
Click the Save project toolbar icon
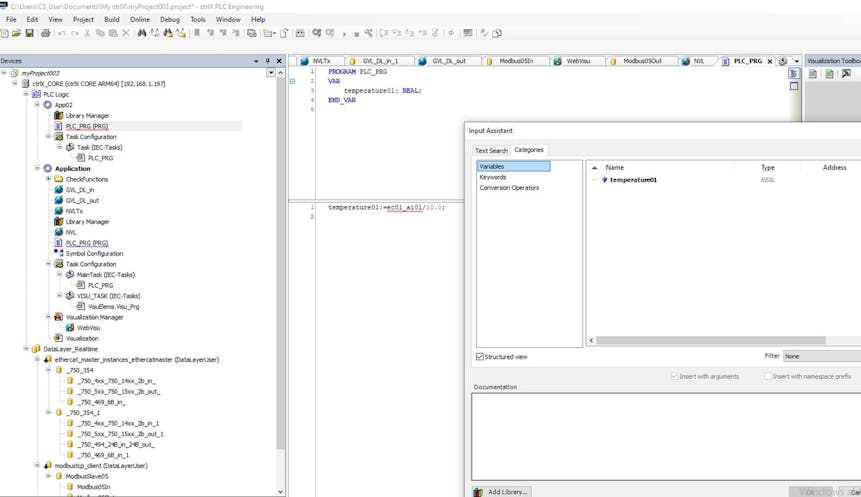(x=31, y=33)
